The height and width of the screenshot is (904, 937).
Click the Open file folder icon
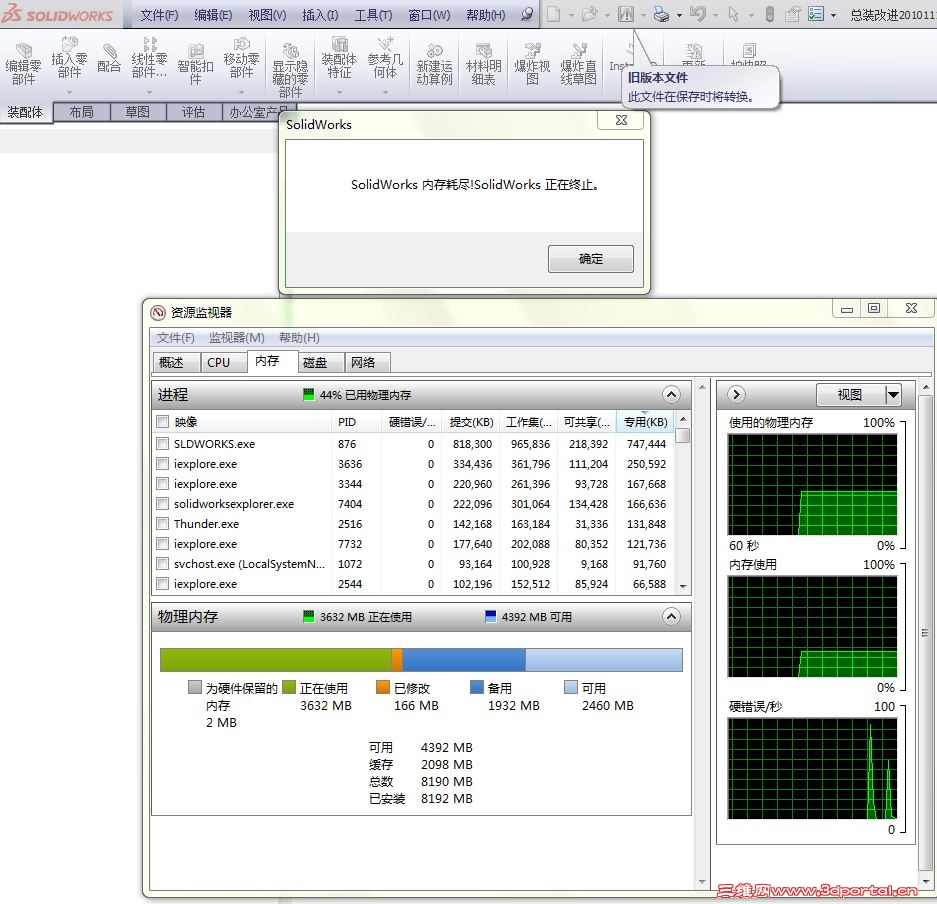click(x=589, y=14)
